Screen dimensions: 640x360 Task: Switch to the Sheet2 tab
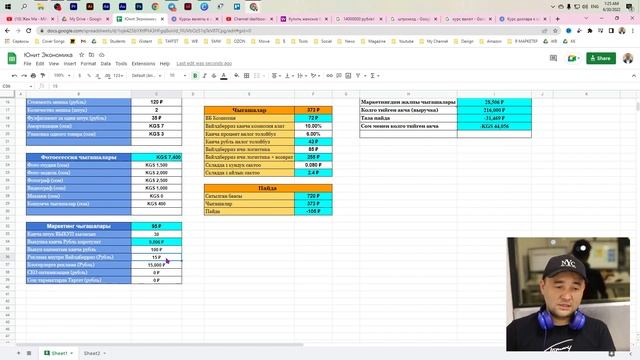(x=91, y=353)
